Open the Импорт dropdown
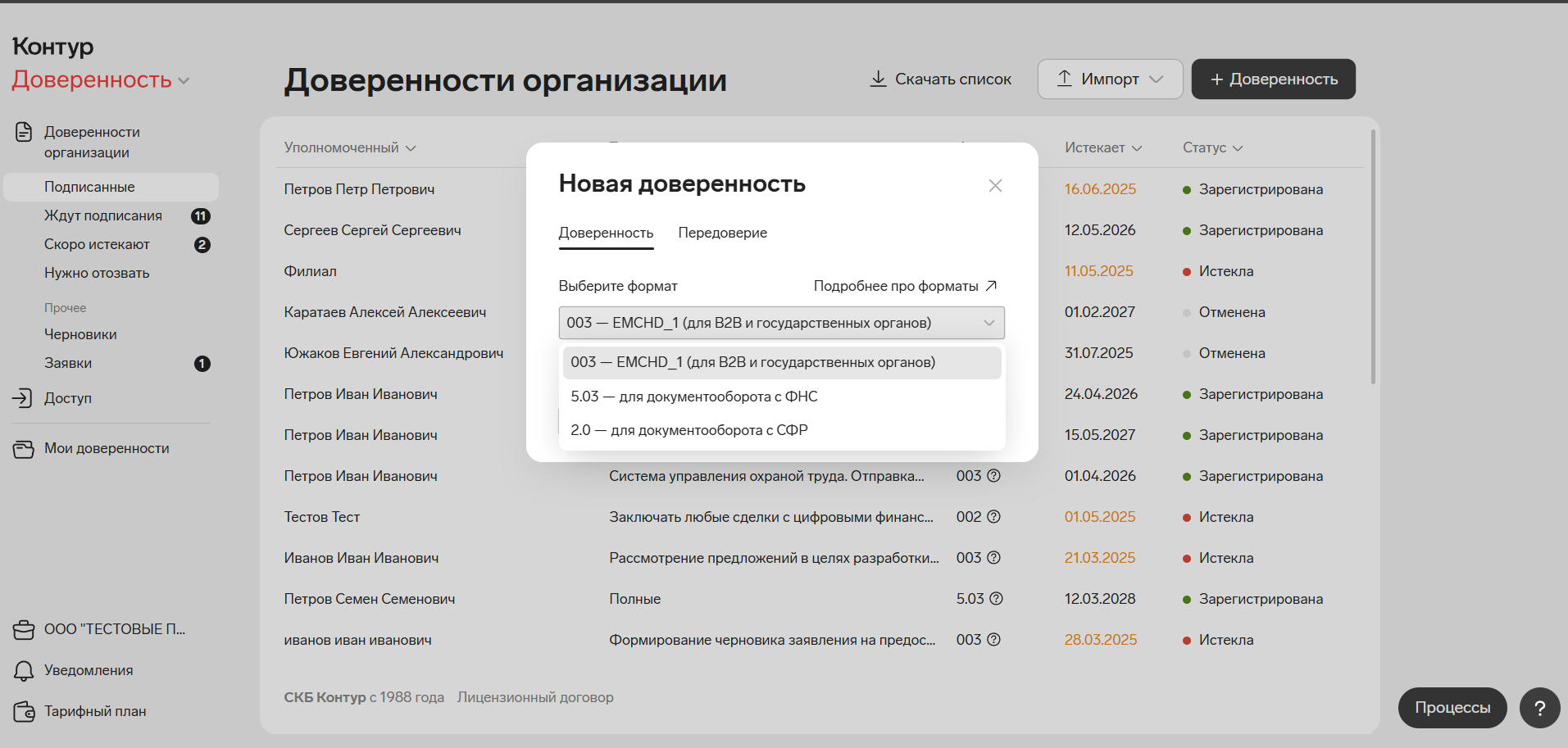1568x748 pixels. click(x=1110, y=79)
